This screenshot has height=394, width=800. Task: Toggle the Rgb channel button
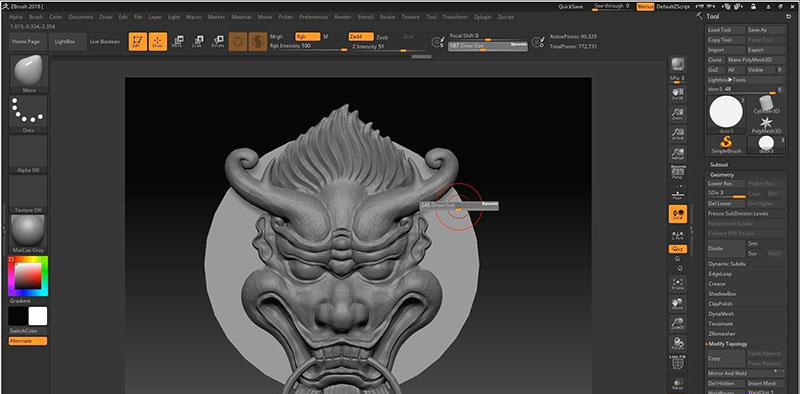308,37
